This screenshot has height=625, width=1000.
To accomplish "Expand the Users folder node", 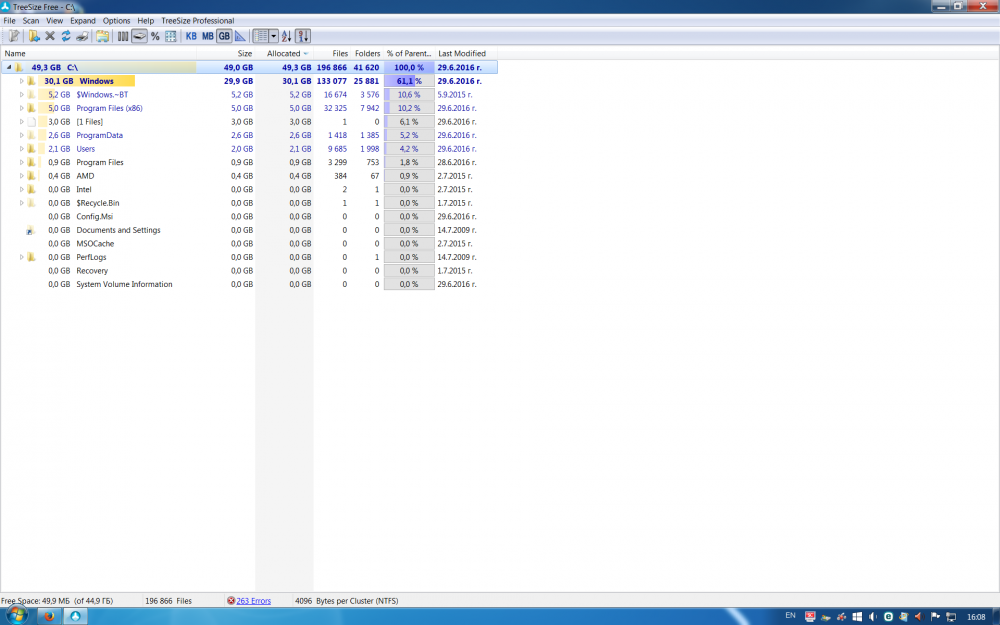I will [x=21, y=149].
